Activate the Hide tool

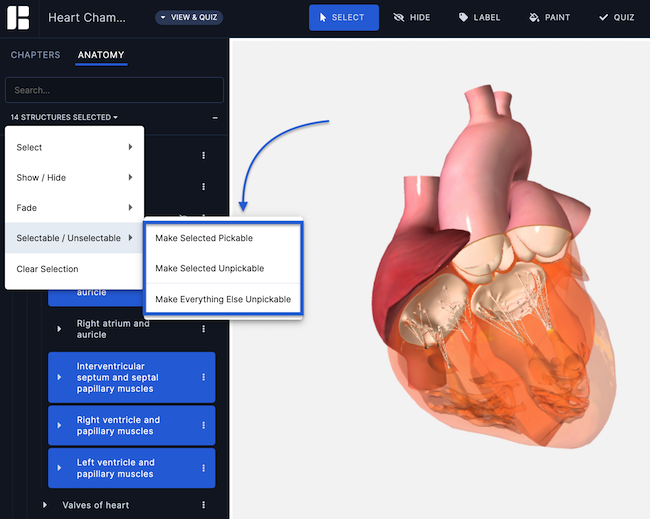pos(412,17)
